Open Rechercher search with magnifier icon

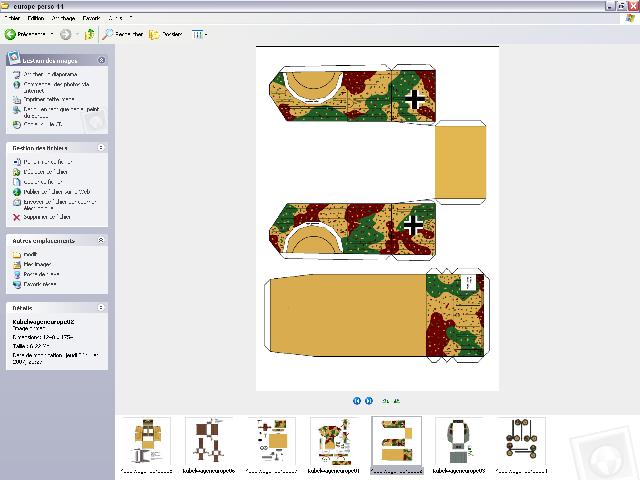122,34
